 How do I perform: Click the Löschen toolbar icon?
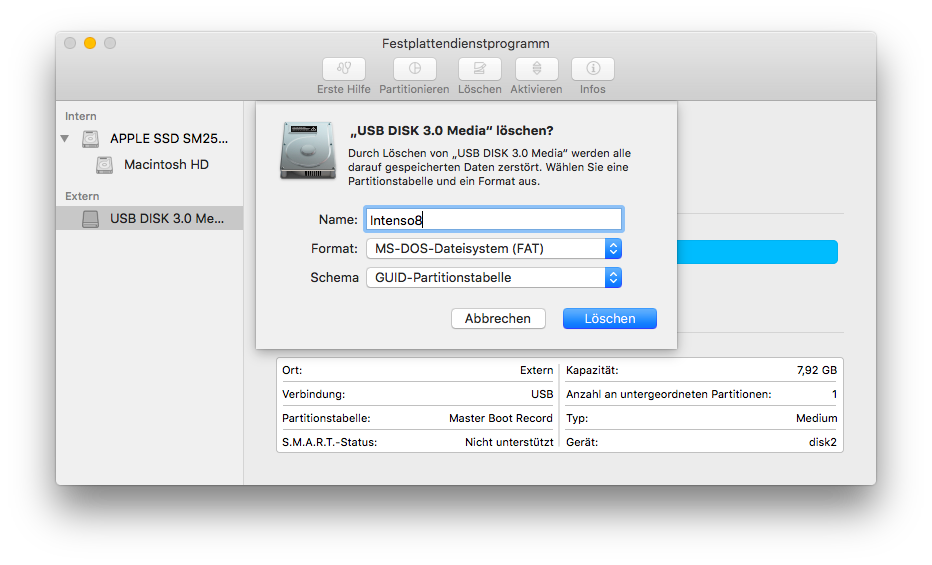coord(479,69)
